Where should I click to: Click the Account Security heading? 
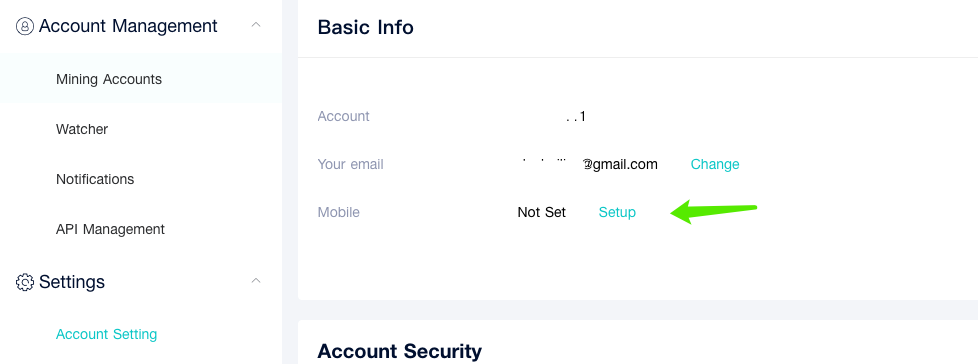400,351
